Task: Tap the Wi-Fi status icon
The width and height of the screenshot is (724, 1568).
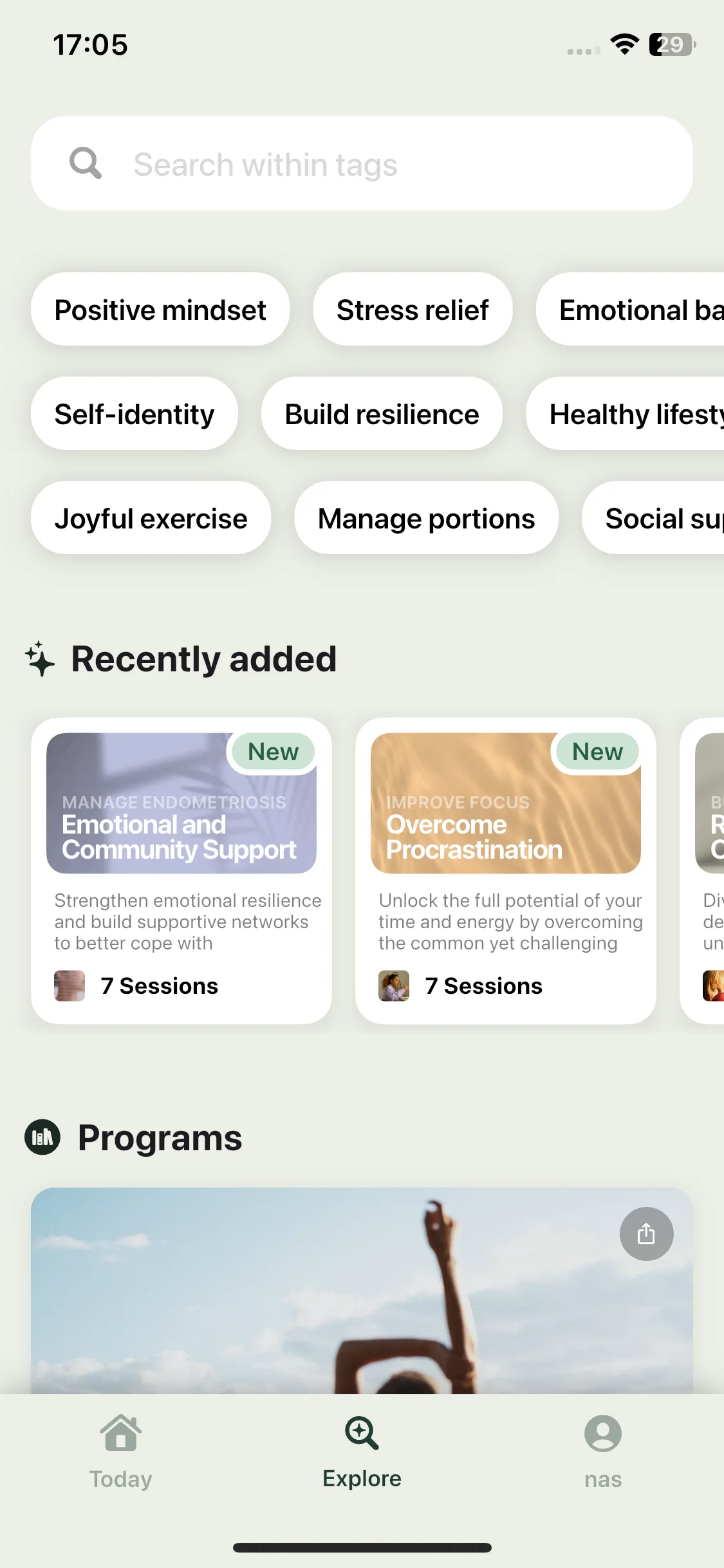Action: click(624, 44)
